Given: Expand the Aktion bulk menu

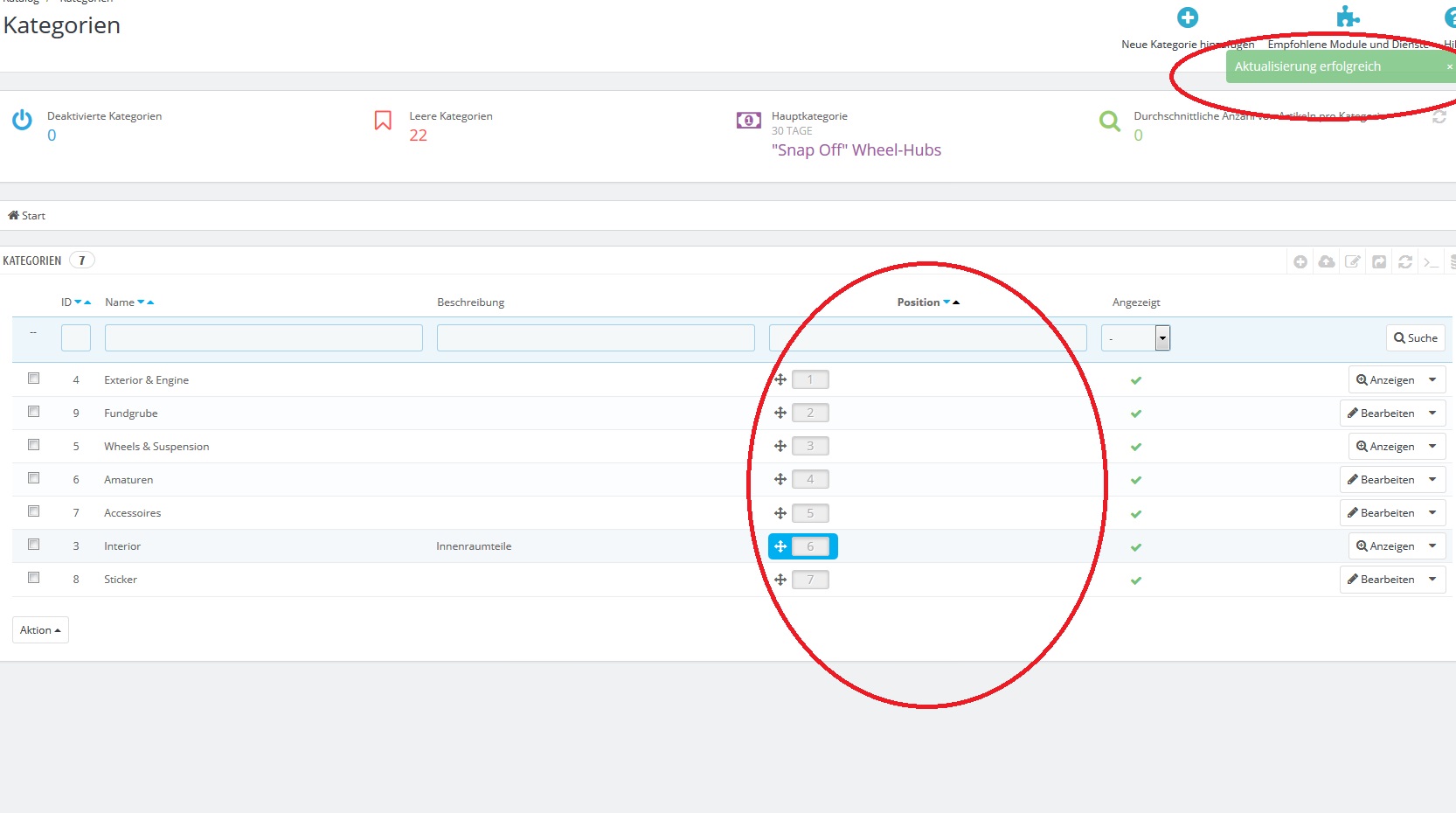Looking at the screenshot, I should tap(40, 630).
